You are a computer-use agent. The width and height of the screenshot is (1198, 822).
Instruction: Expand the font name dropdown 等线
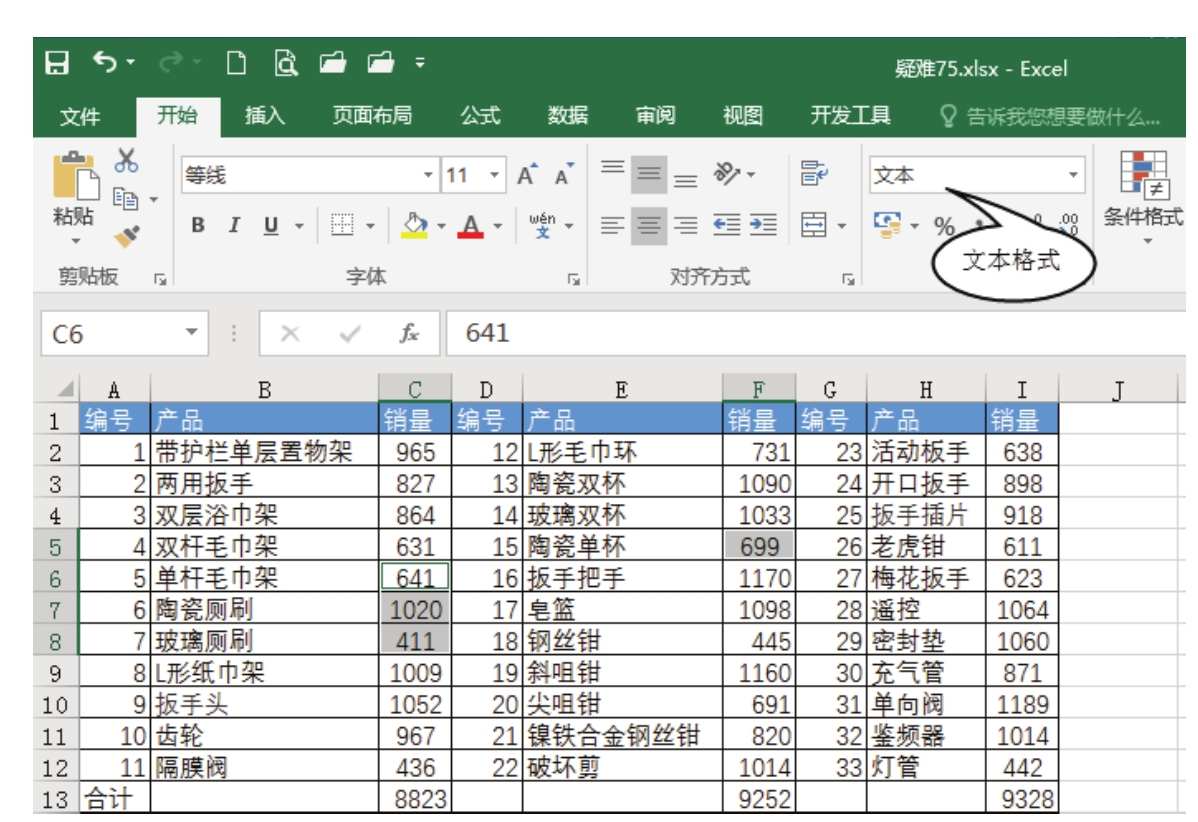pos(429,176)
